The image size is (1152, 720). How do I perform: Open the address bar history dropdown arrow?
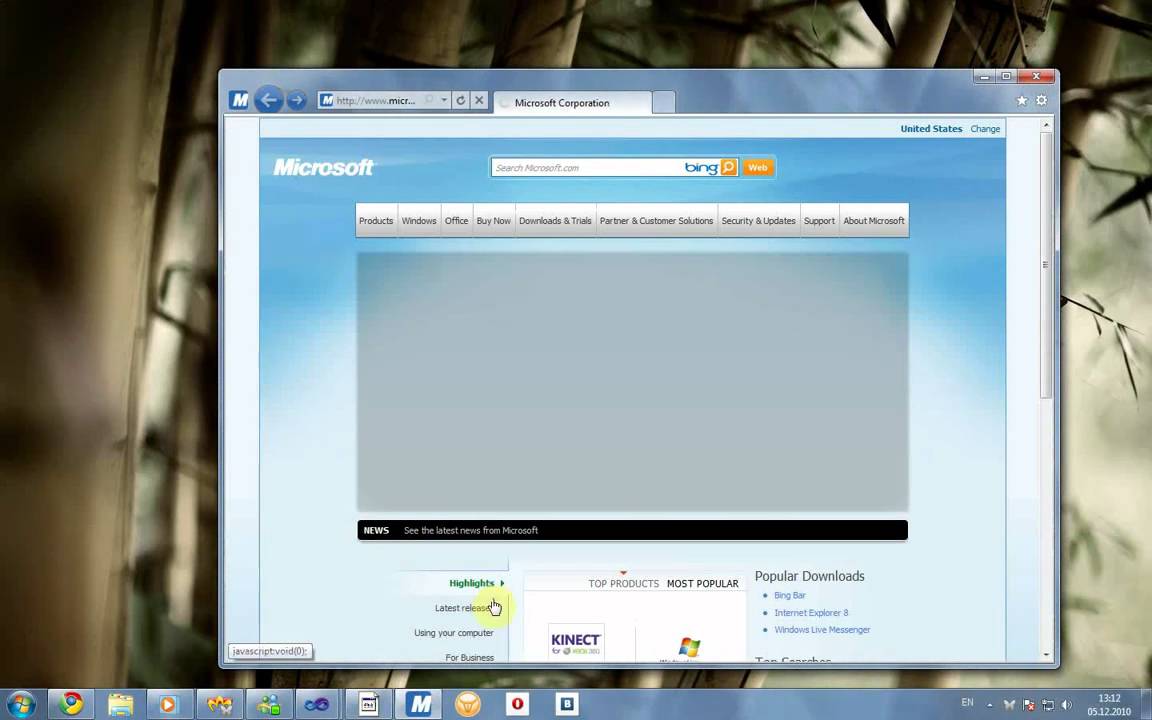pos(444,100)
